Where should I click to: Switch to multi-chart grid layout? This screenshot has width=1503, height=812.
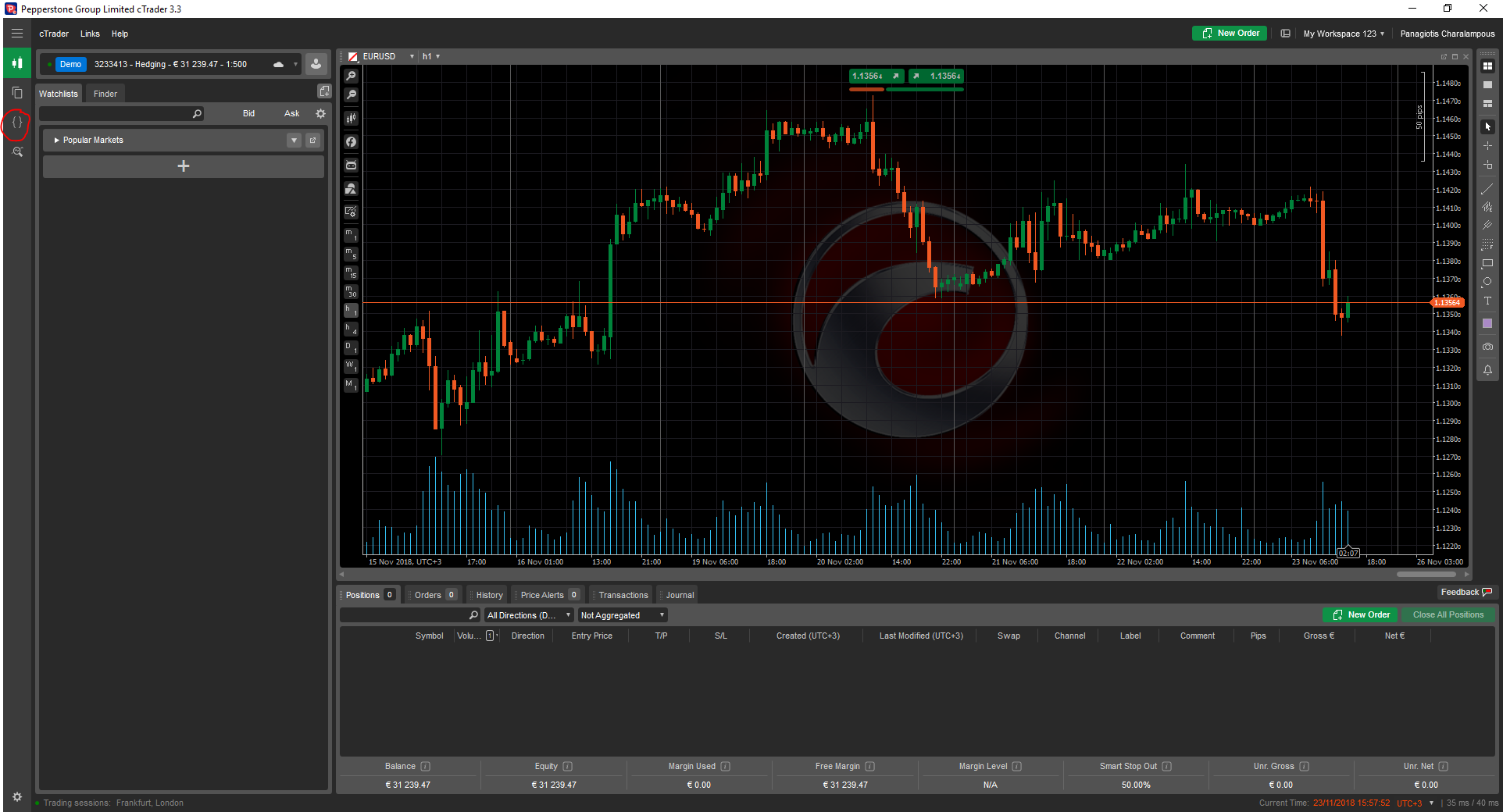pos(1487,66)
